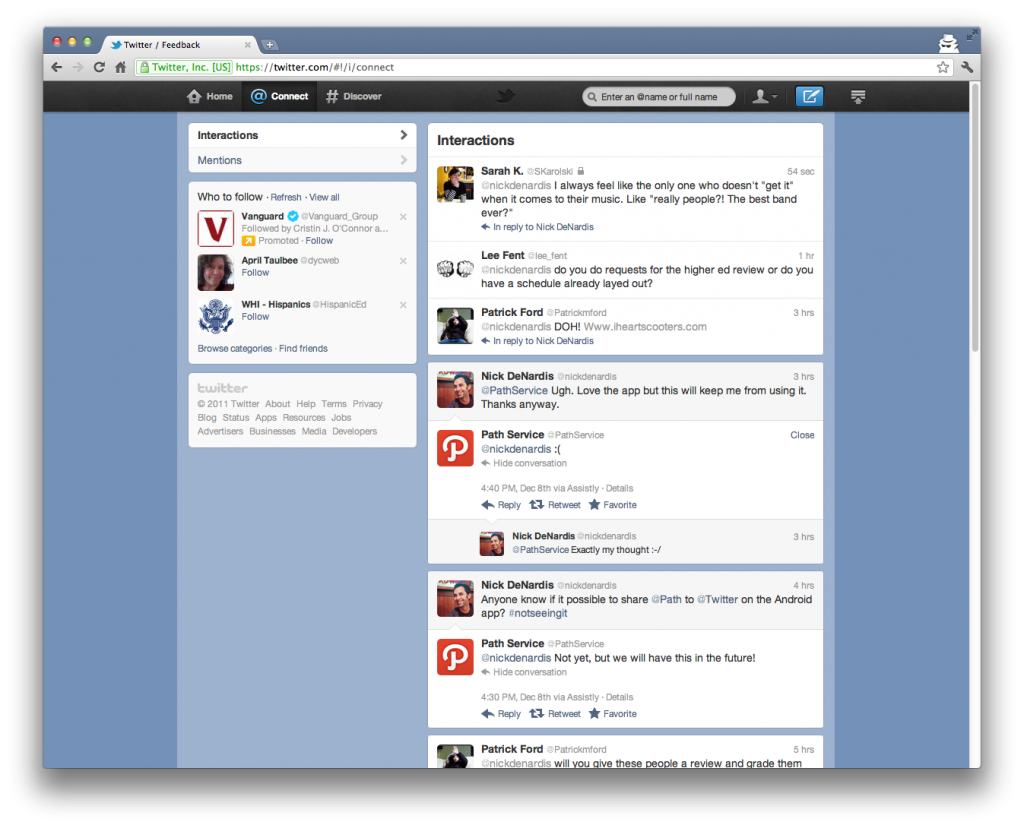
Task: Follow April Taulbee
Action: click(255, 273)
